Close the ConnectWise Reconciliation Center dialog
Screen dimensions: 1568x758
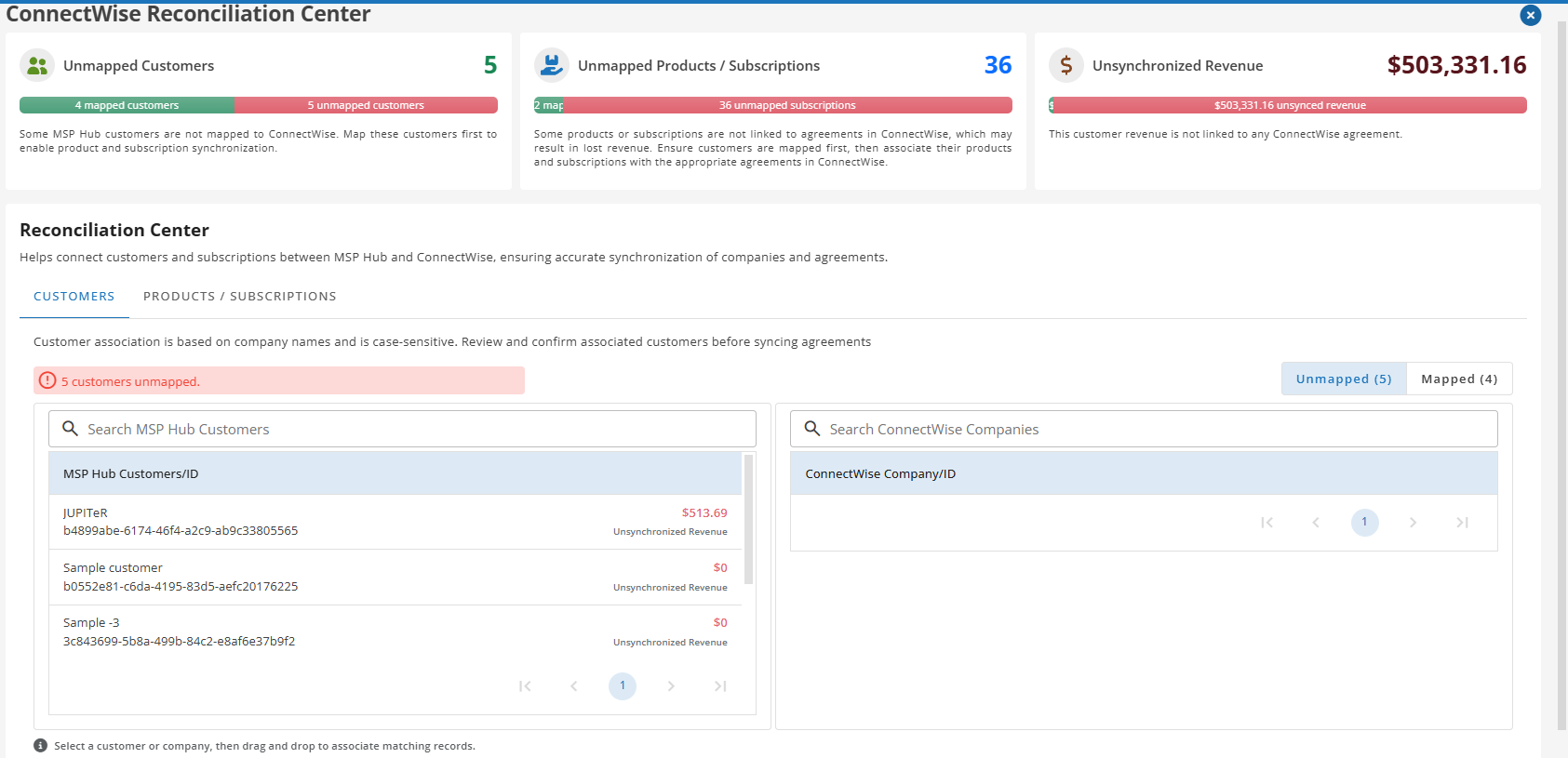[1530, 15]
